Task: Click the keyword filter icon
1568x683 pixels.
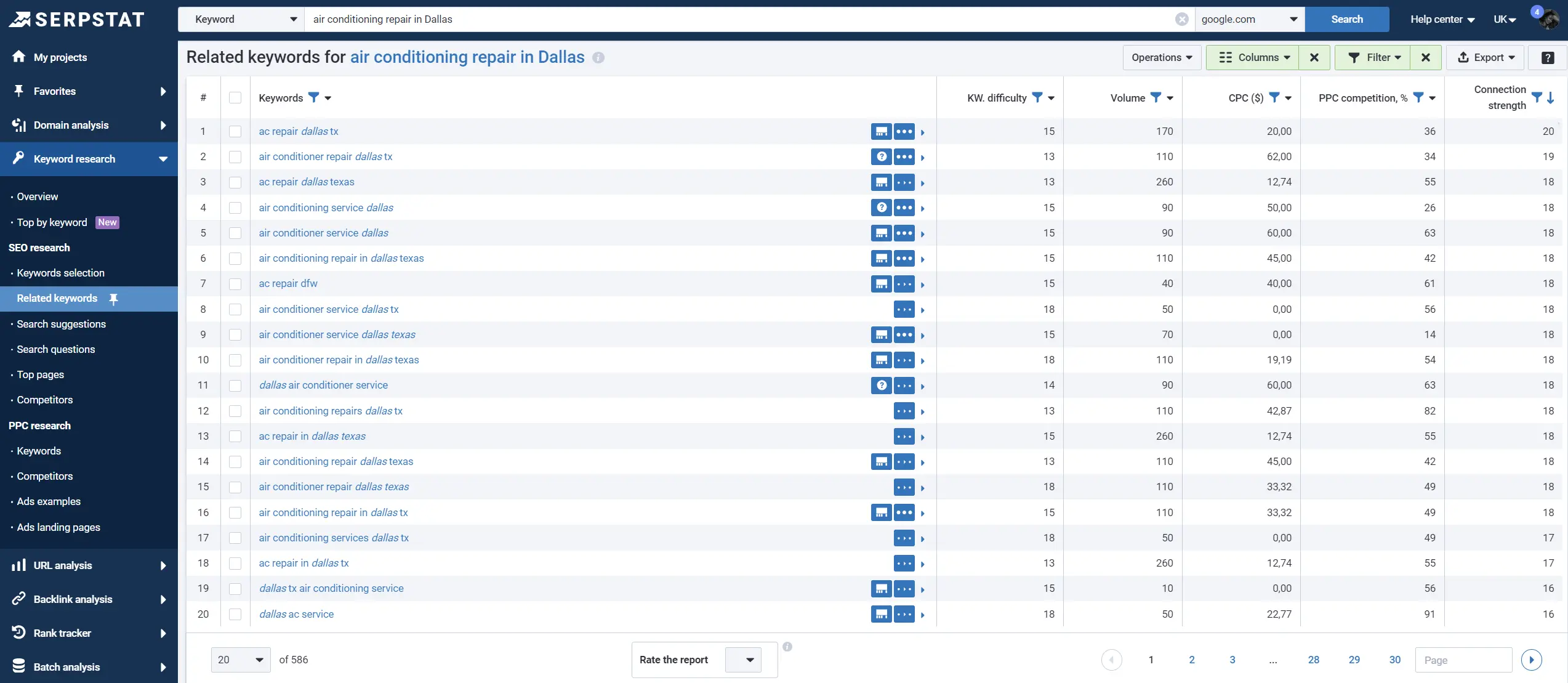Action: [x=313, y=99]
